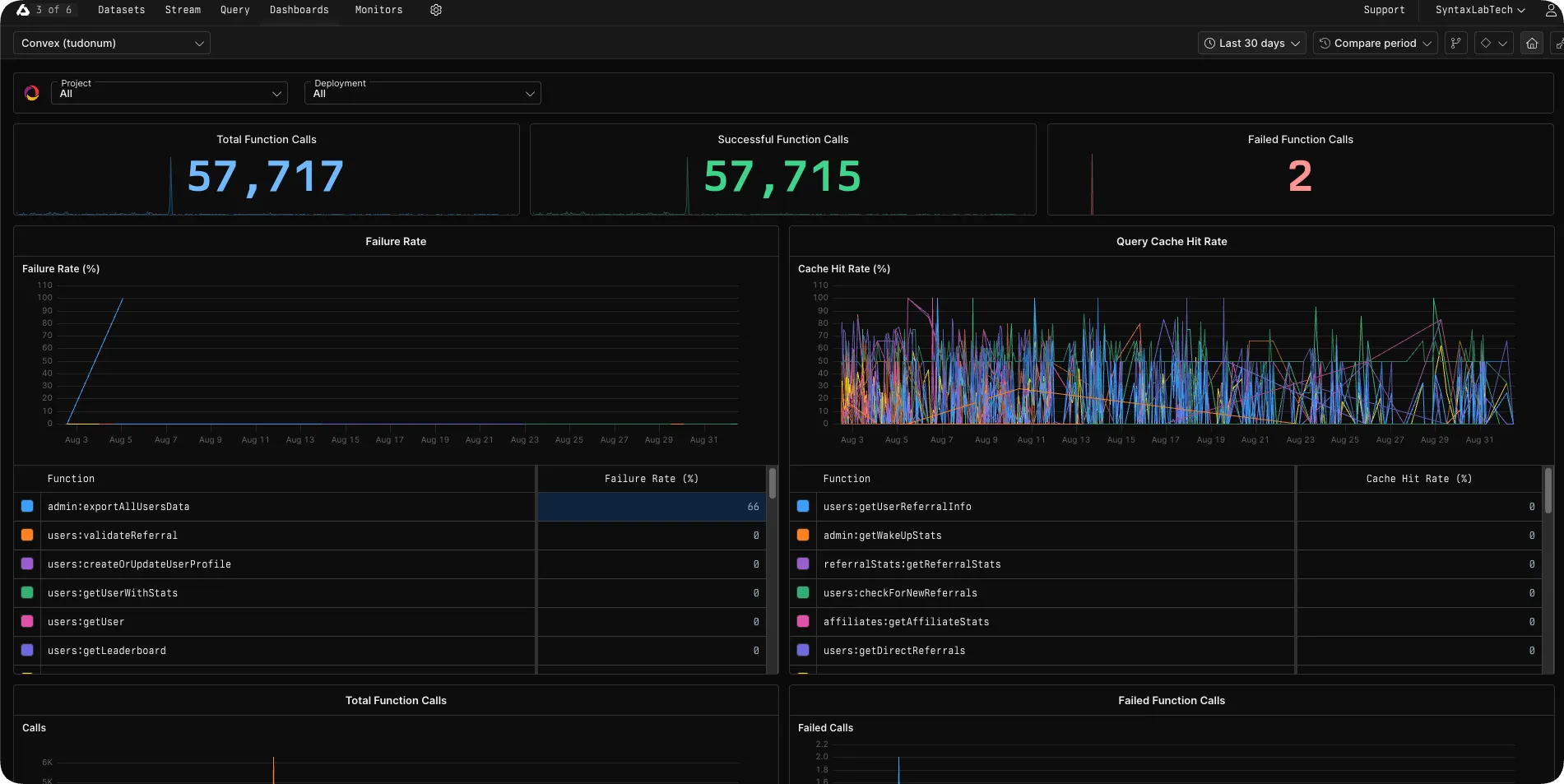Open the Datasets tab
Viewport: 1564px width, 784px height.
click(122, 10)
